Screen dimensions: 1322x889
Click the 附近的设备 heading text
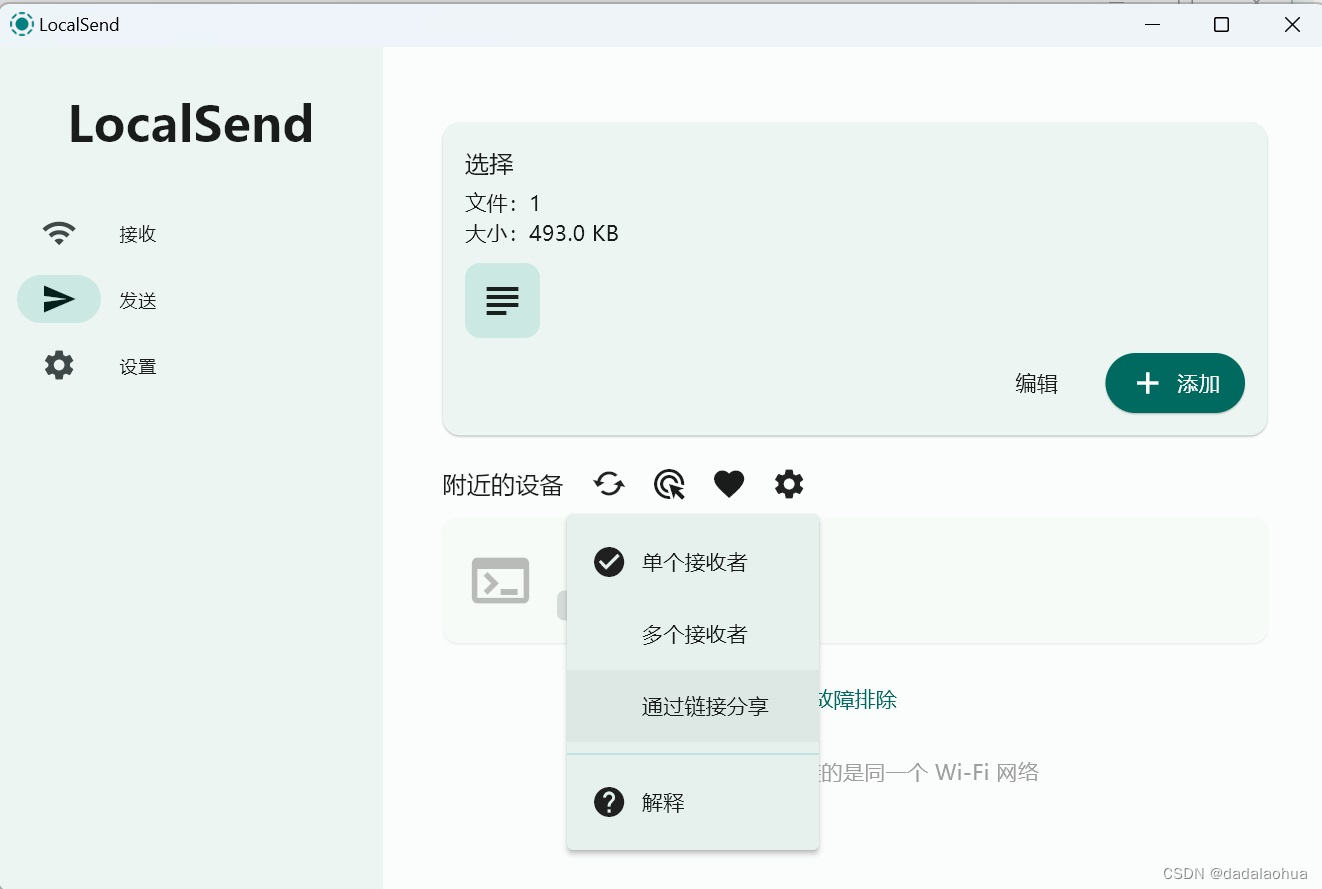pos(503,485)
